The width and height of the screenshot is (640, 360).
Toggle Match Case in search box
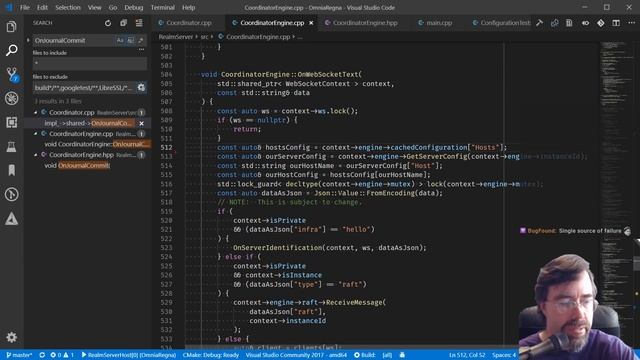coord(120,40)
